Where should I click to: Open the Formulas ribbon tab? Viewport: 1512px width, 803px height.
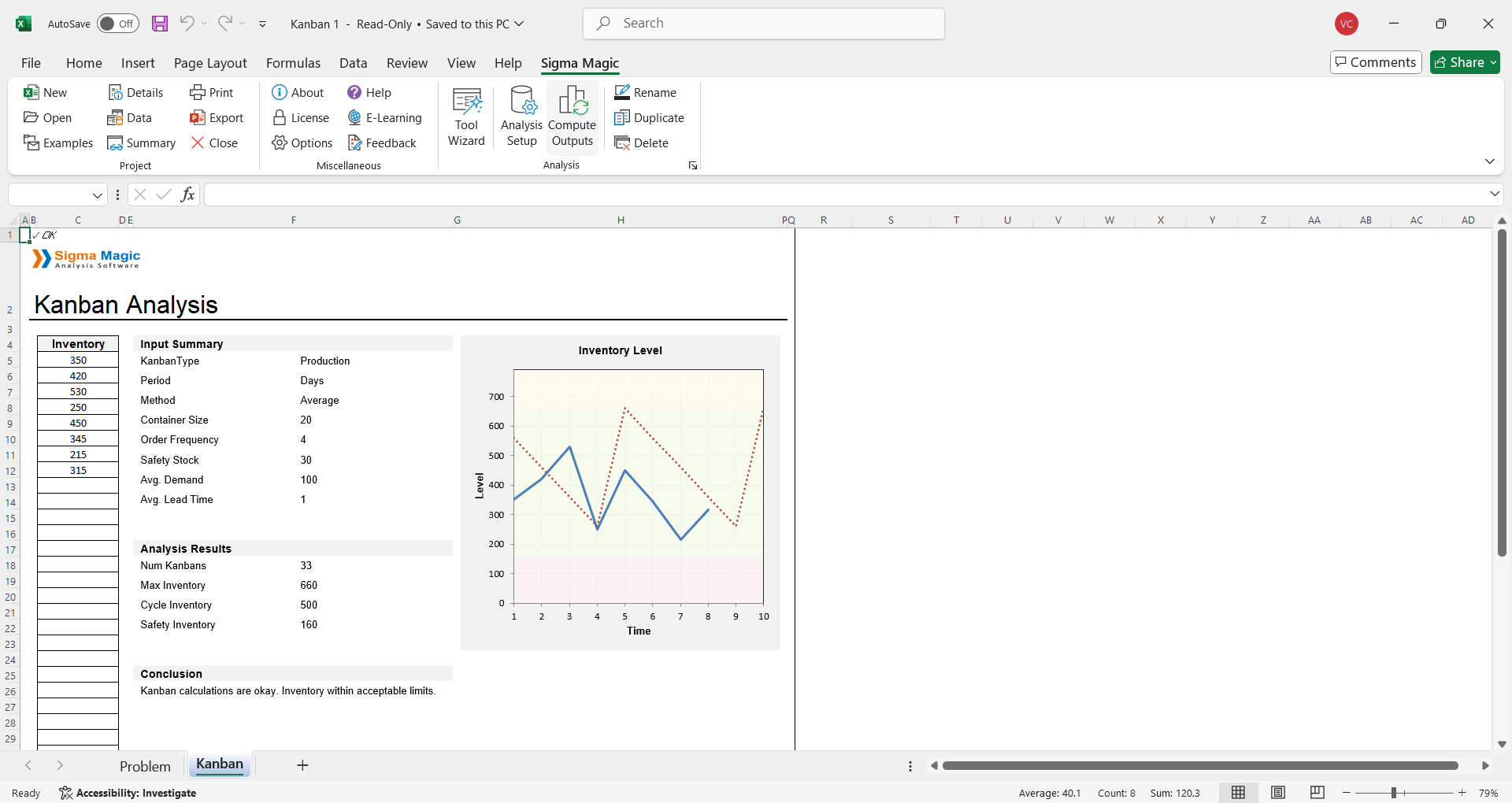[x=293, y=63]
